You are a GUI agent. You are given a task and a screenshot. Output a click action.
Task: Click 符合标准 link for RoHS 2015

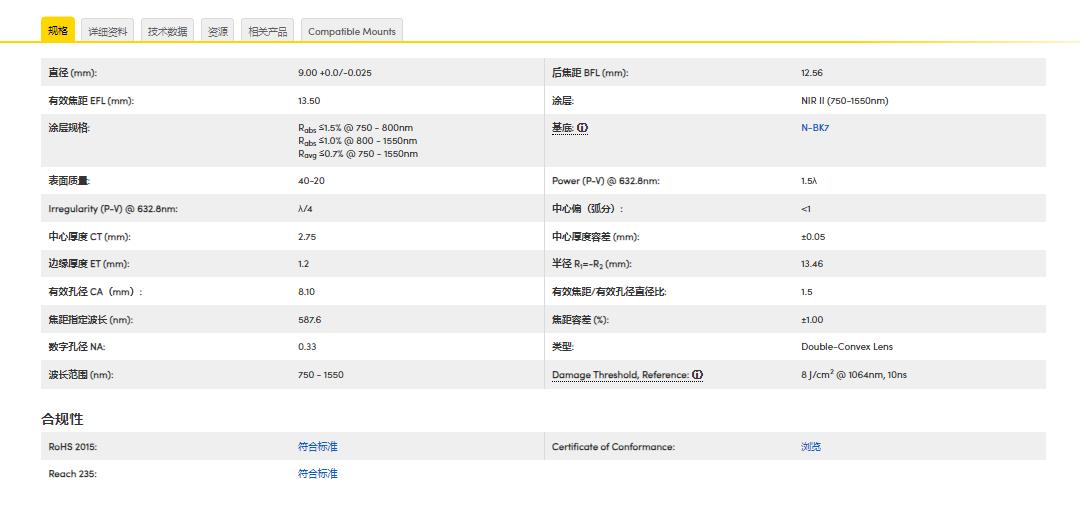point(318,447)
